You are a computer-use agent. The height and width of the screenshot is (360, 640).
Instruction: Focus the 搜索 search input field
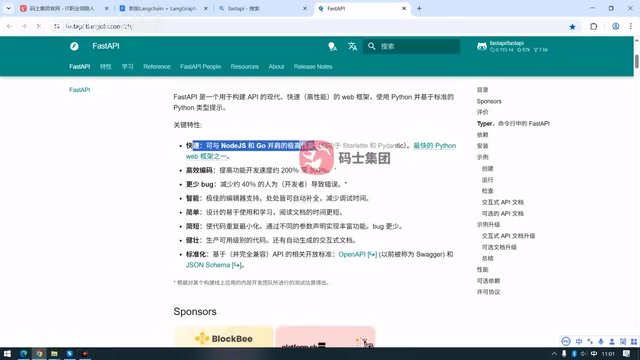[x=411, y=47]
